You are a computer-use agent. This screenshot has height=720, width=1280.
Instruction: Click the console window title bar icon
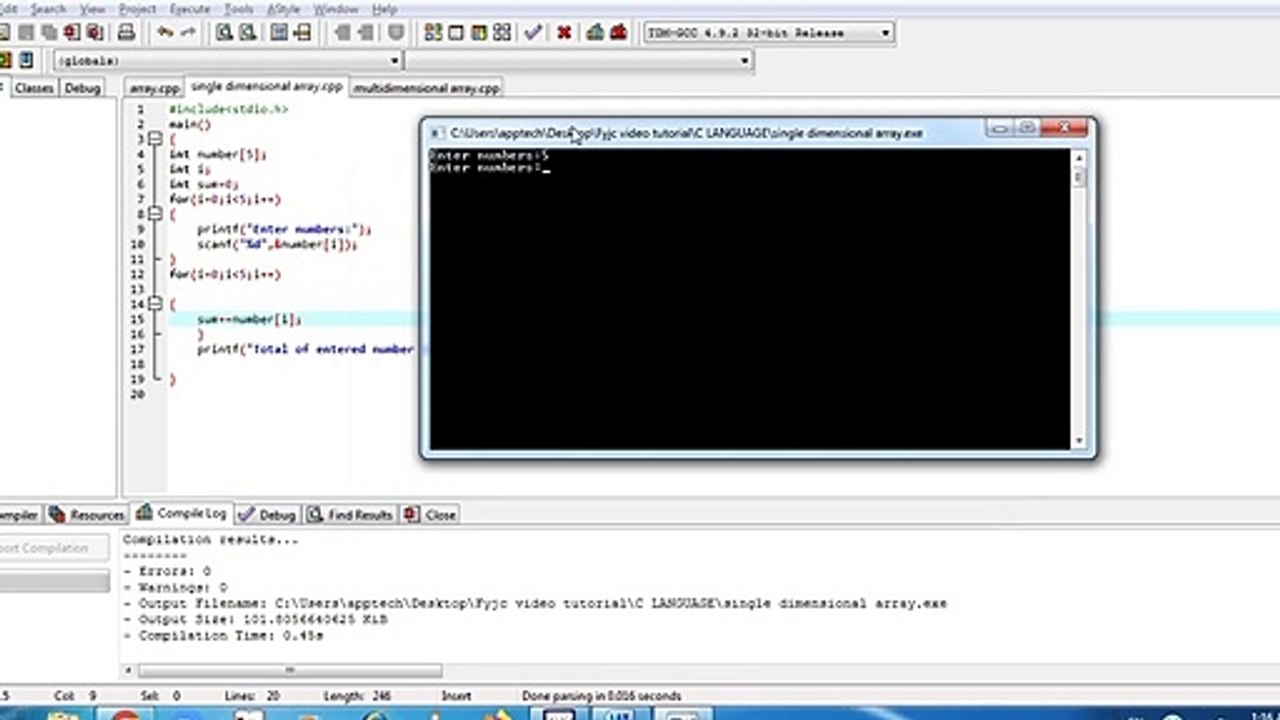click(436, 132)
